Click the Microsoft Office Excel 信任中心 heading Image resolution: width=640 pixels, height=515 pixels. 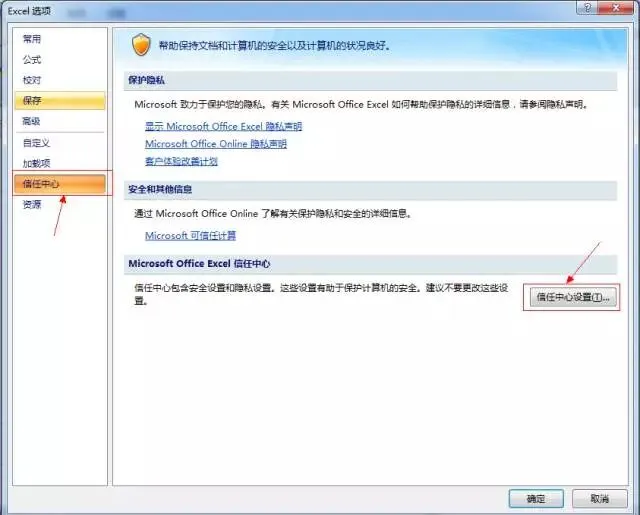pyautogui.click(x=199, y=264)
